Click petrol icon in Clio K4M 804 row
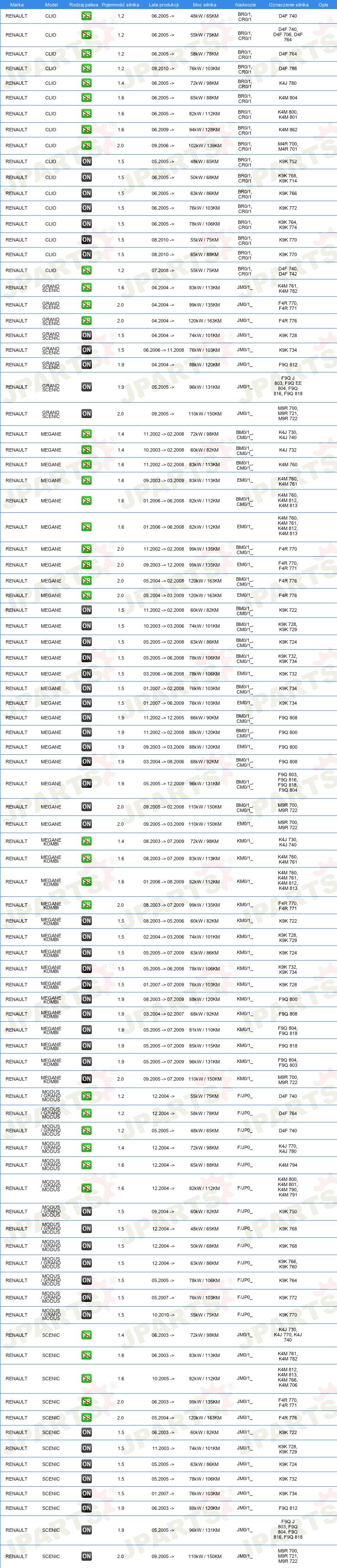337x1568 pixels. [x=87, y=97]
